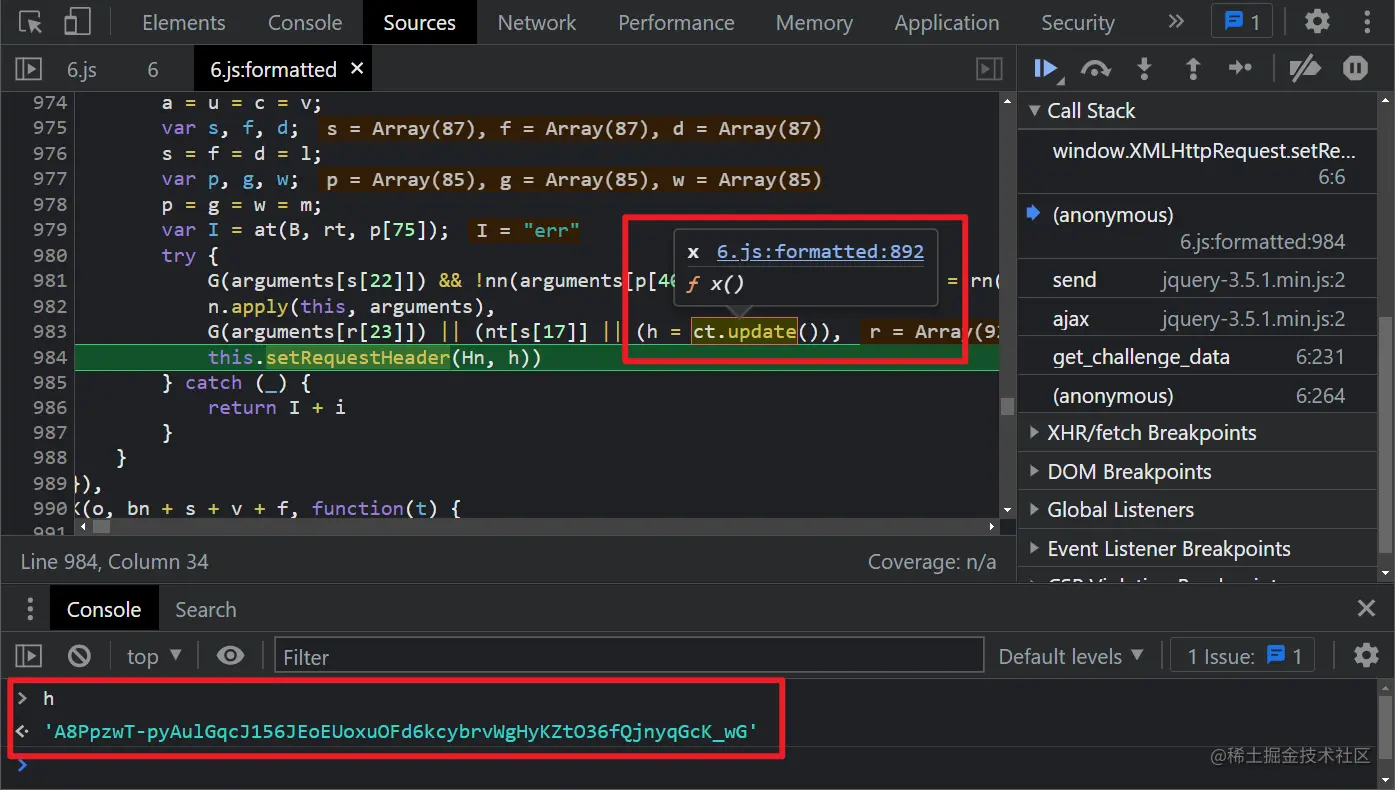The height and width of the screenshot is (790, 1395).
Task: Open the Default levels dropdown
Action: pyautogui.click(x=1071, y=656)
